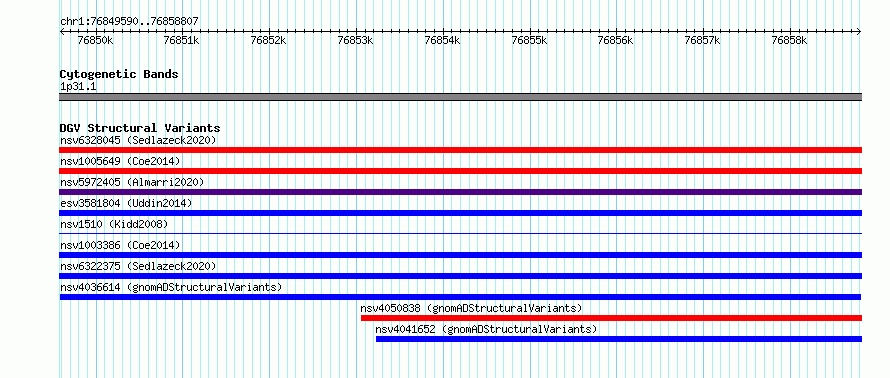Click the 76850k ruler position
Screen dimensions: 890x378
tap(95, 40)
